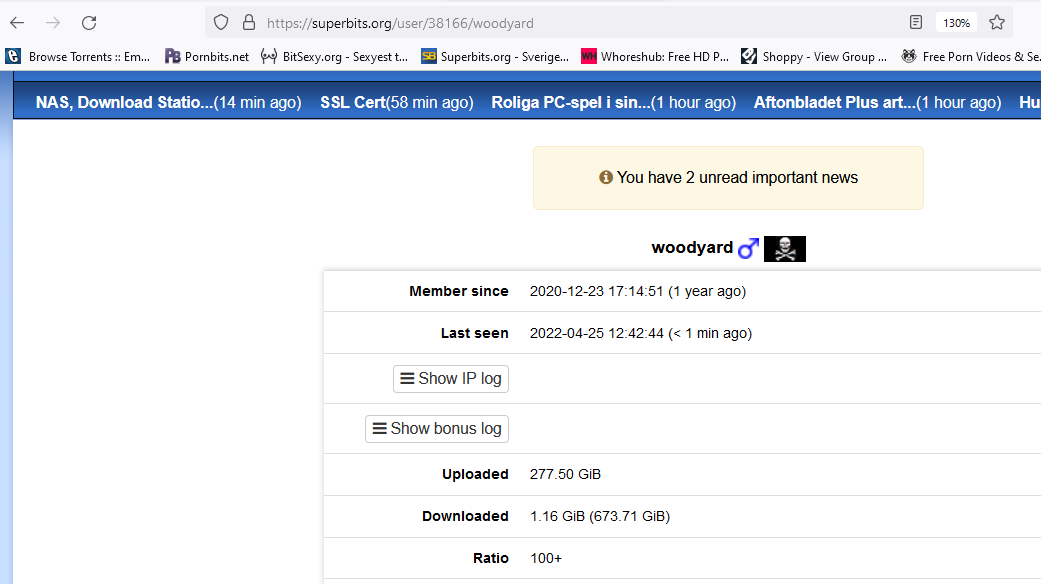Open the BitSexy.org bookmark
This screenshot has width=1041, height=584.
[334, 56]
